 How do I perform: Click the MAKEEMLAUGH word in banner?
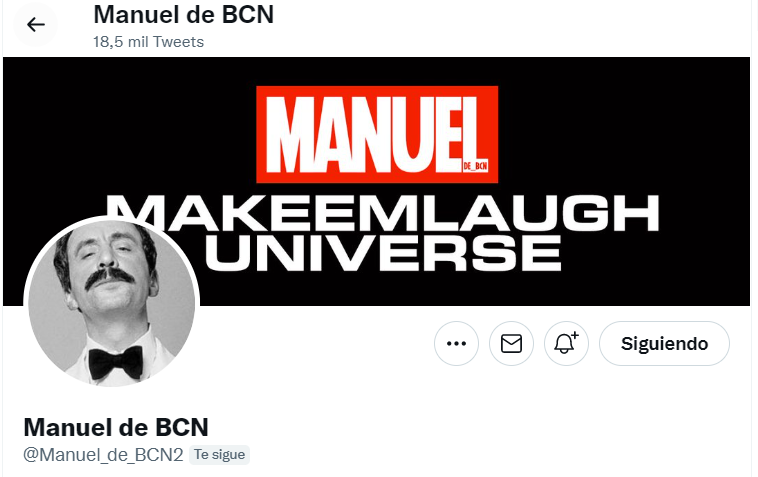[x=382, y=213]
